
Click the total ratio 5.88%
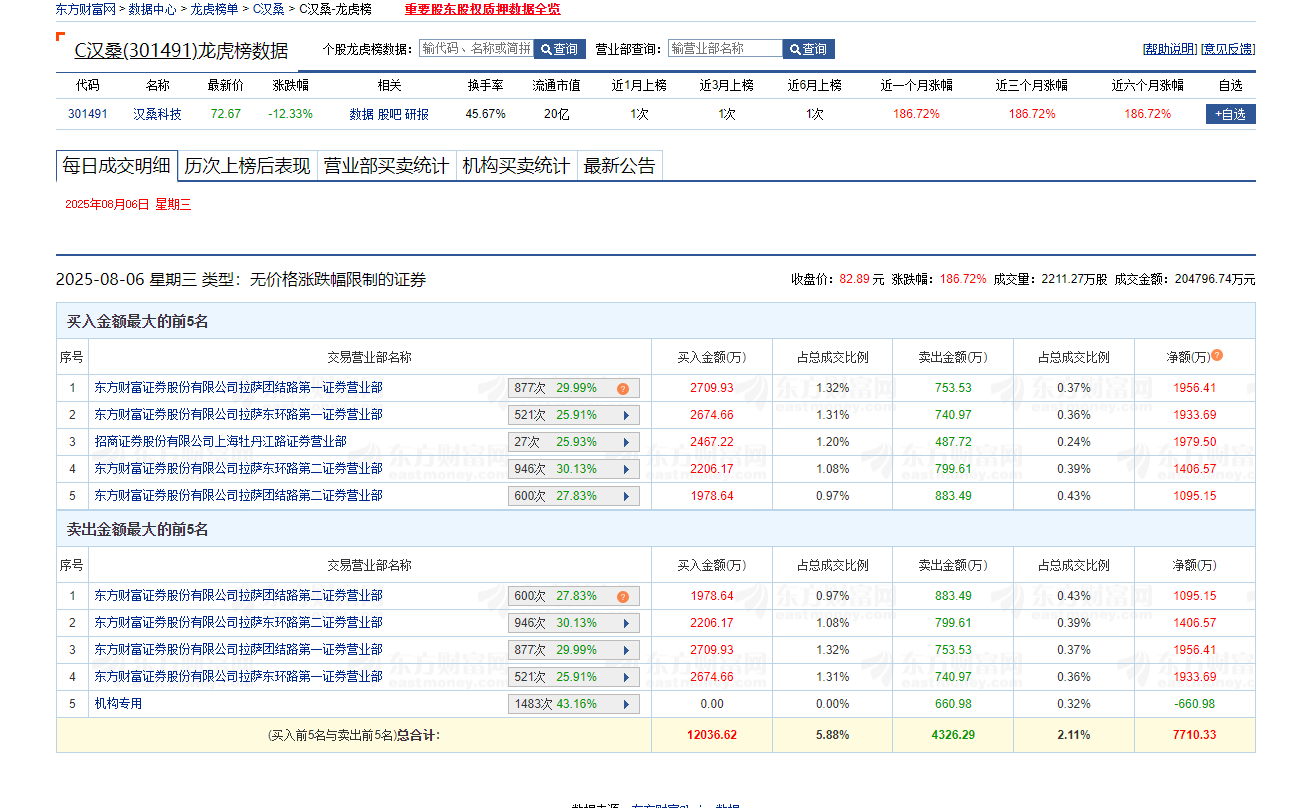pyautogui.click(x=833, y=735)
